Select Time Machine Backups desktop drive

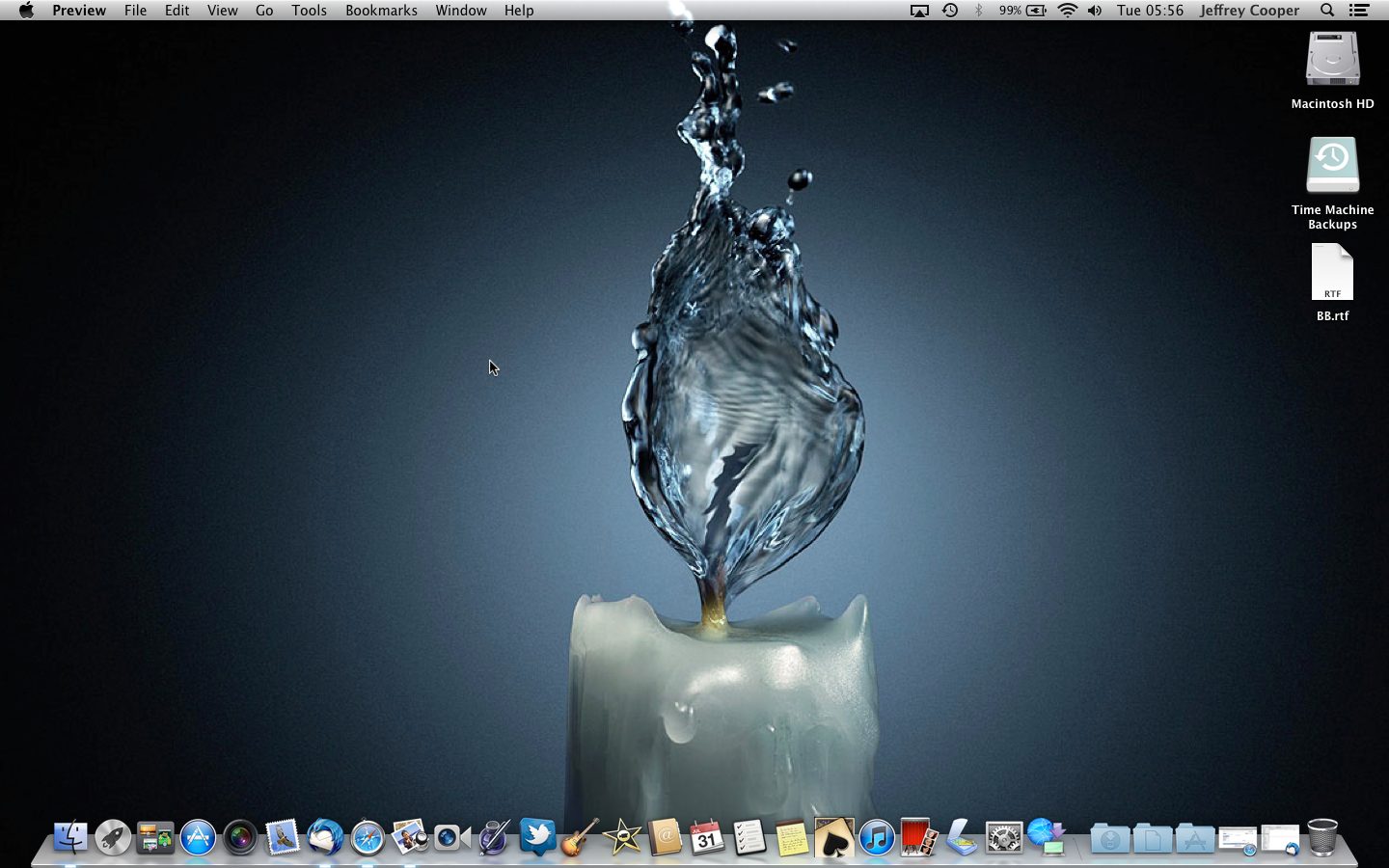pyautogui.click(x=1333, y=183)
